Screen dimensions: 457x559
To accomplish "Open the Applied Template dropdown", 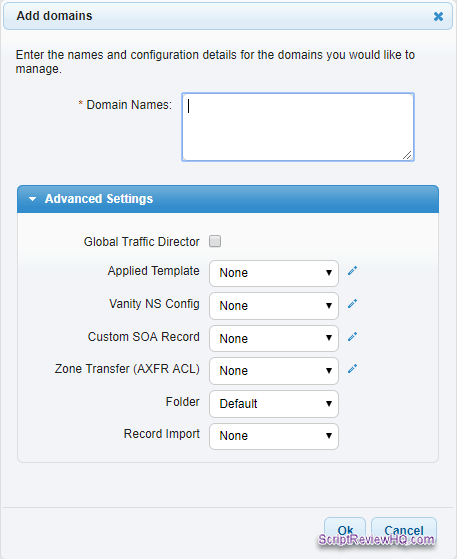I will click(x=274, y=273).
